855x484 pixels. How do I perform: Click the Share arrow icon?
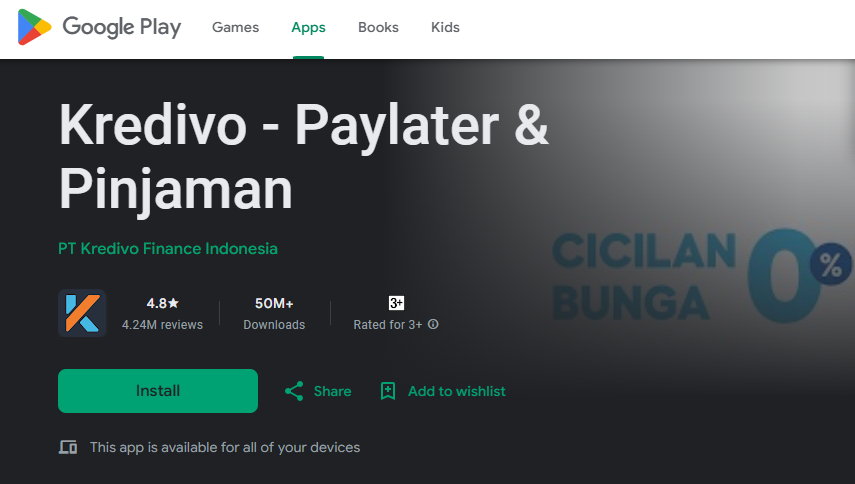pyautogui.click(x=294, y=391)
